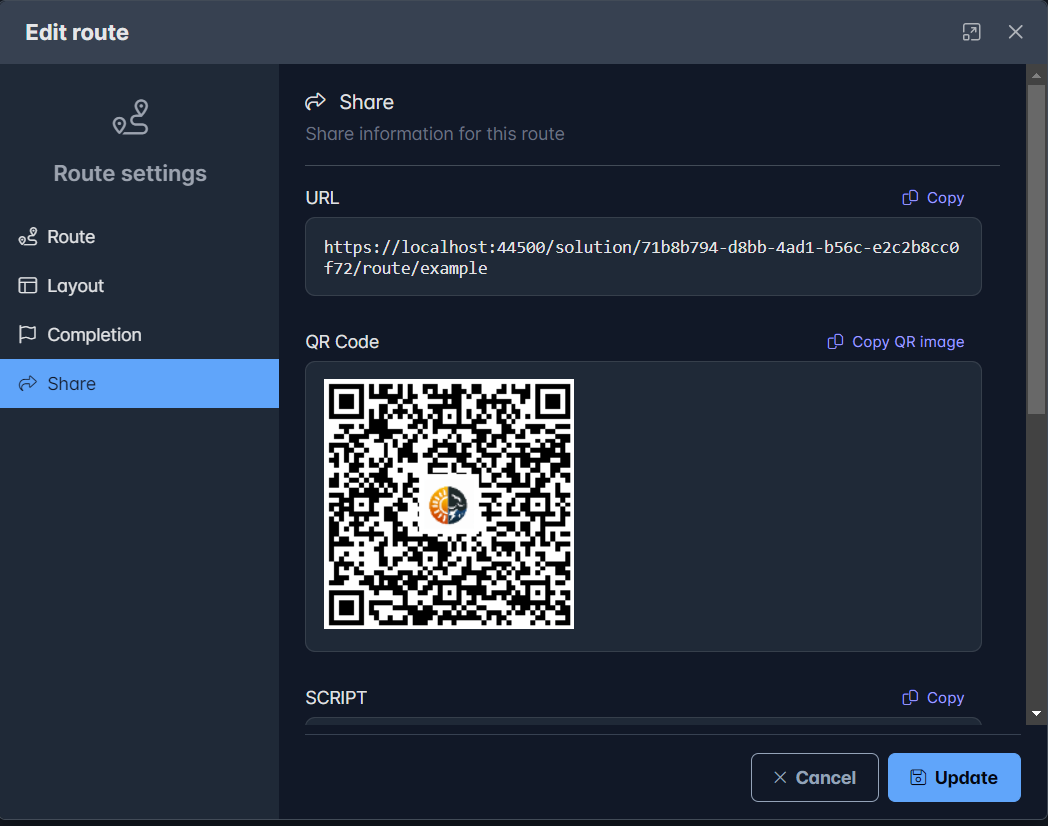Viewport: 1048px width, 826px height.
Task: Click the Completion flag icon
Action: click(x=27, y=334)
